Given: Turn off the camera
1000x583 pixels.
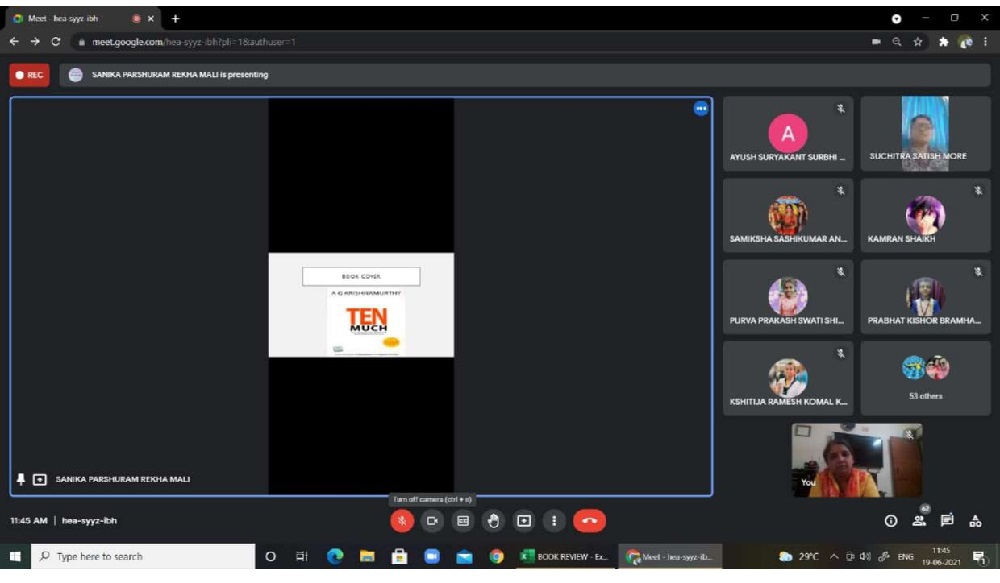Looking at the screenshot, I should click(432, 521).
